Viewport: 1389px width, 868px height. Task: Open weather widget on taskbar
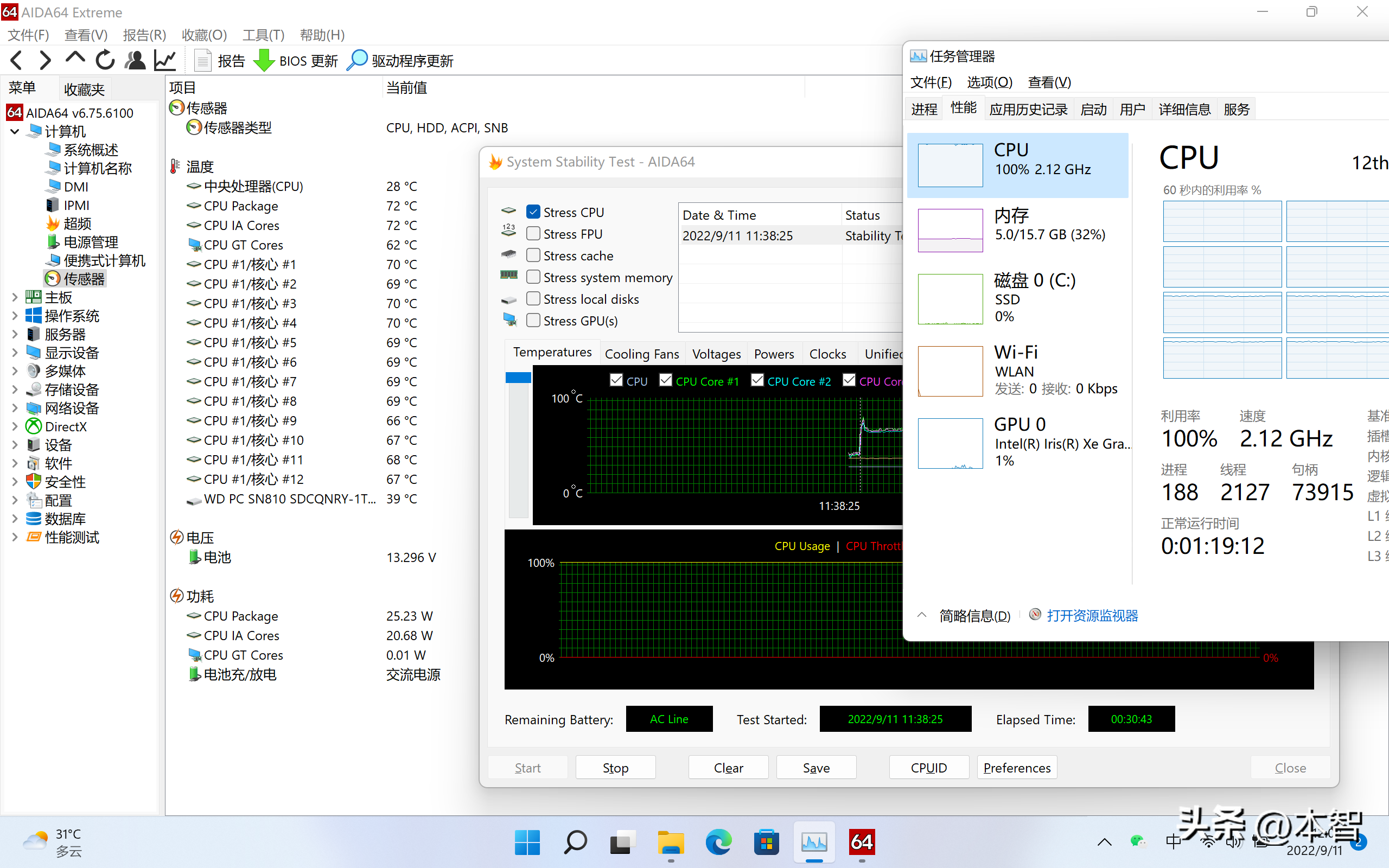tap(52, 842)
